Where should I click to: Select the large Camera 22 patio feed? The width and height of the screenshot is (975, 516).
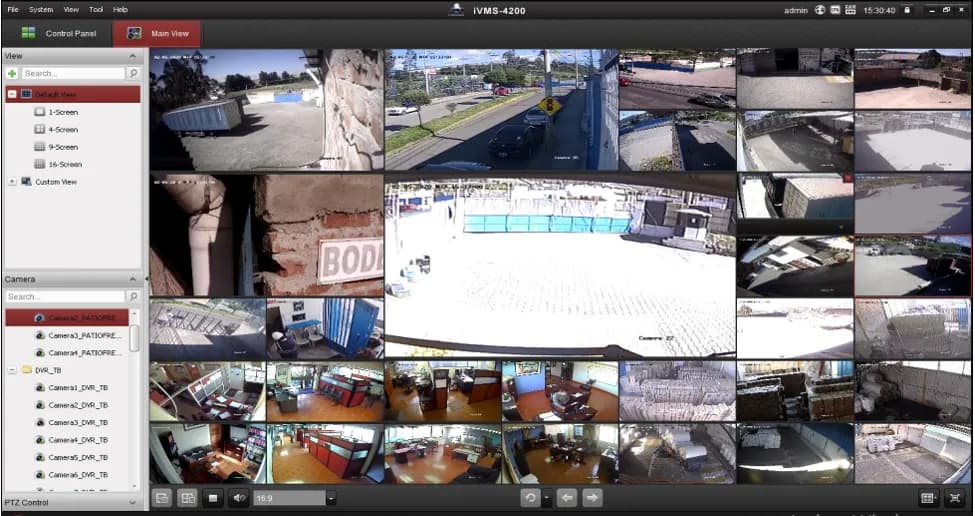560,266
